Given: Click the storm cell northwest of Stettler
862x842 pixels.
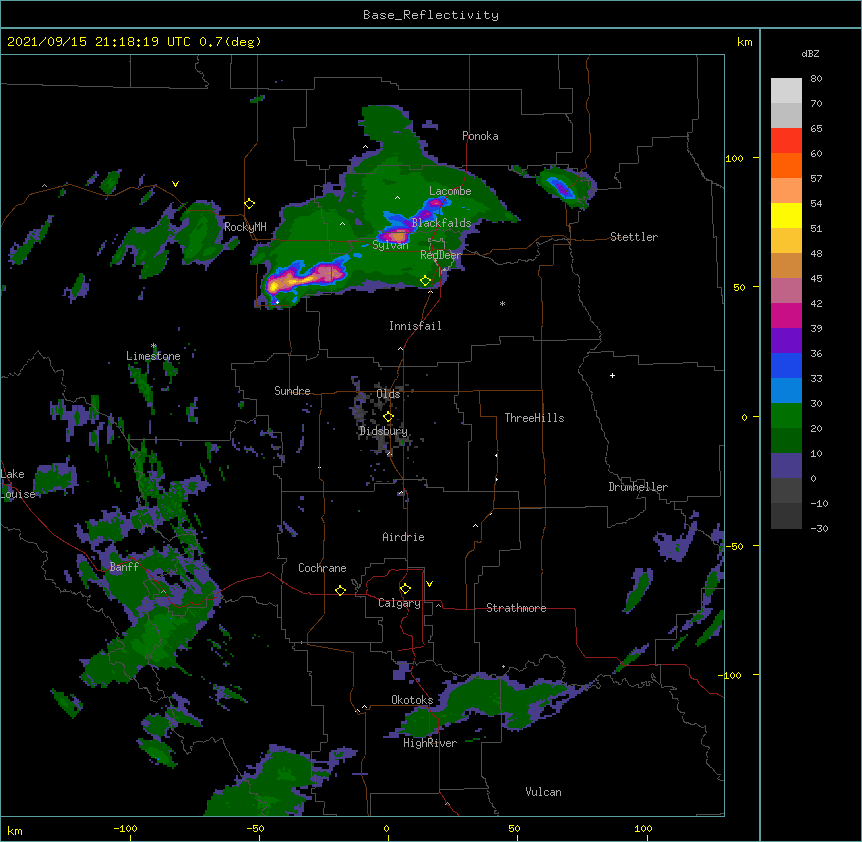Looking at the screenshot, I should 566,187.
